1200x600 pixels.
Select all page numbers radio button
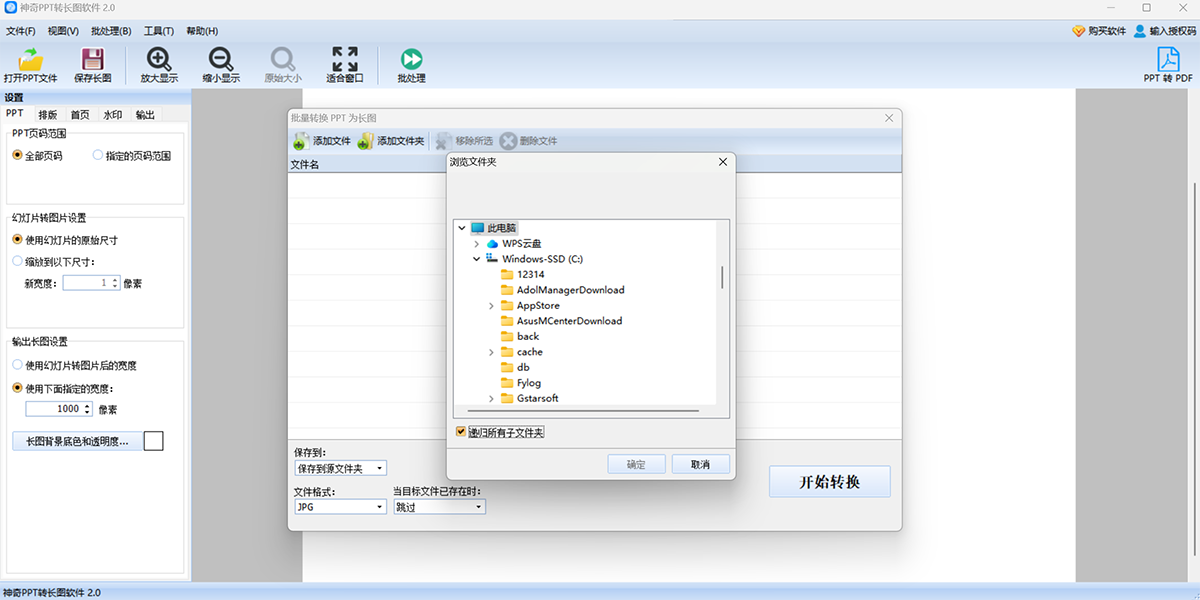pyautogui.click(x=17, y=155)
